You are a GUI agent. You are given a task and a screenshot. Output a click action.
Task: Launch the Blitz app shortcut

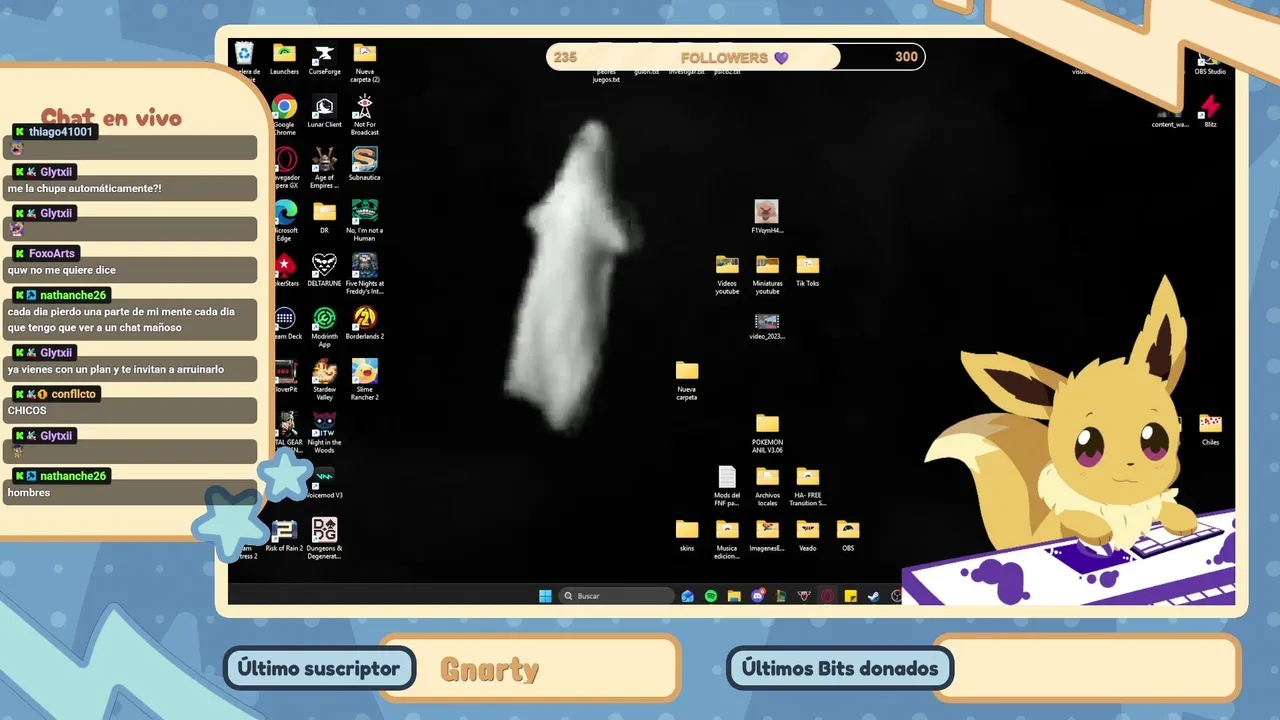point(1210,112)
